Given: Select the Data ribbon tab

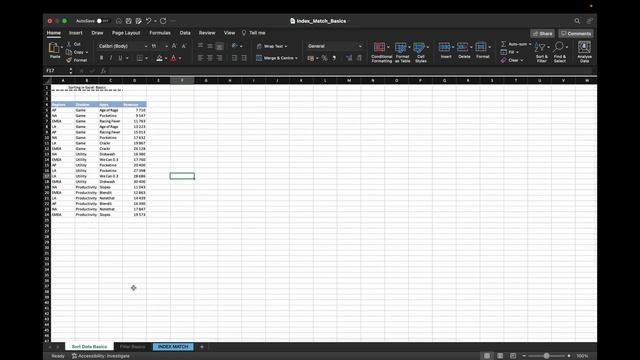Looking at the screenshot, I should [185, 33].
